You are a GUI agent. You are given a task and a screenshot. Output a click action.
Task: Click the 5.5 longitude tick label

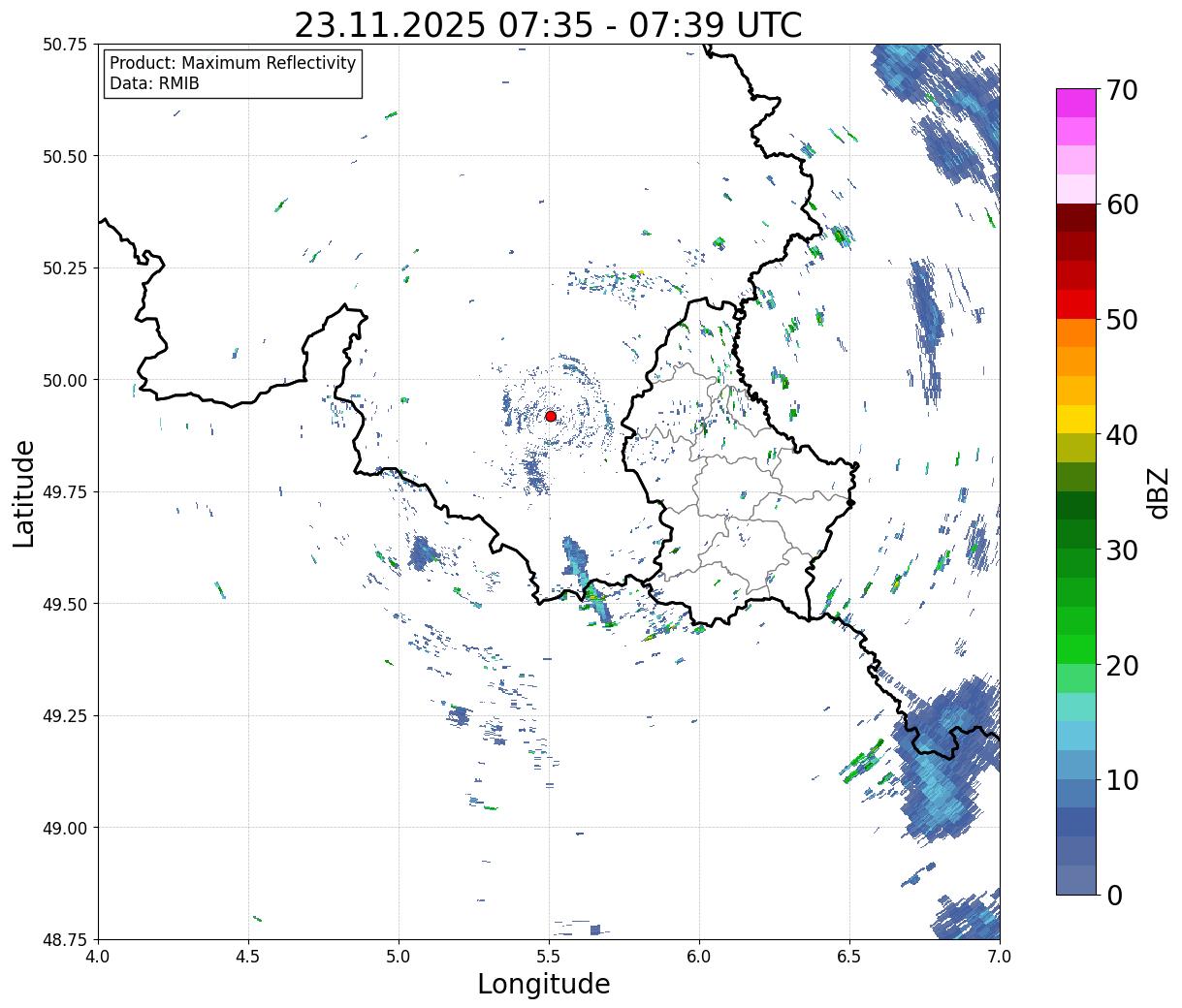click(549, 957)
